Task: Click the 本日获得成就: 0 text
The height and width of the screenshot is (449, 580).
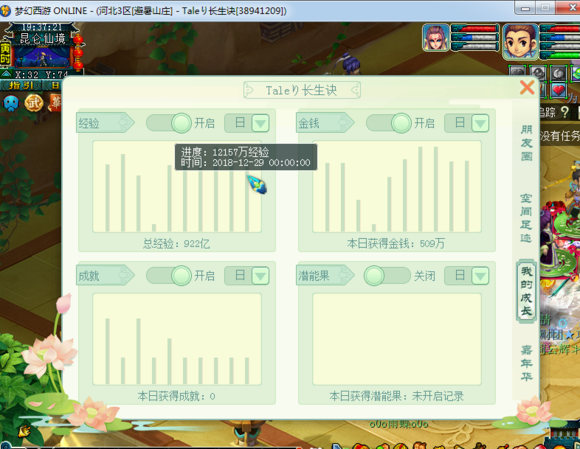Action: [176, 396]
